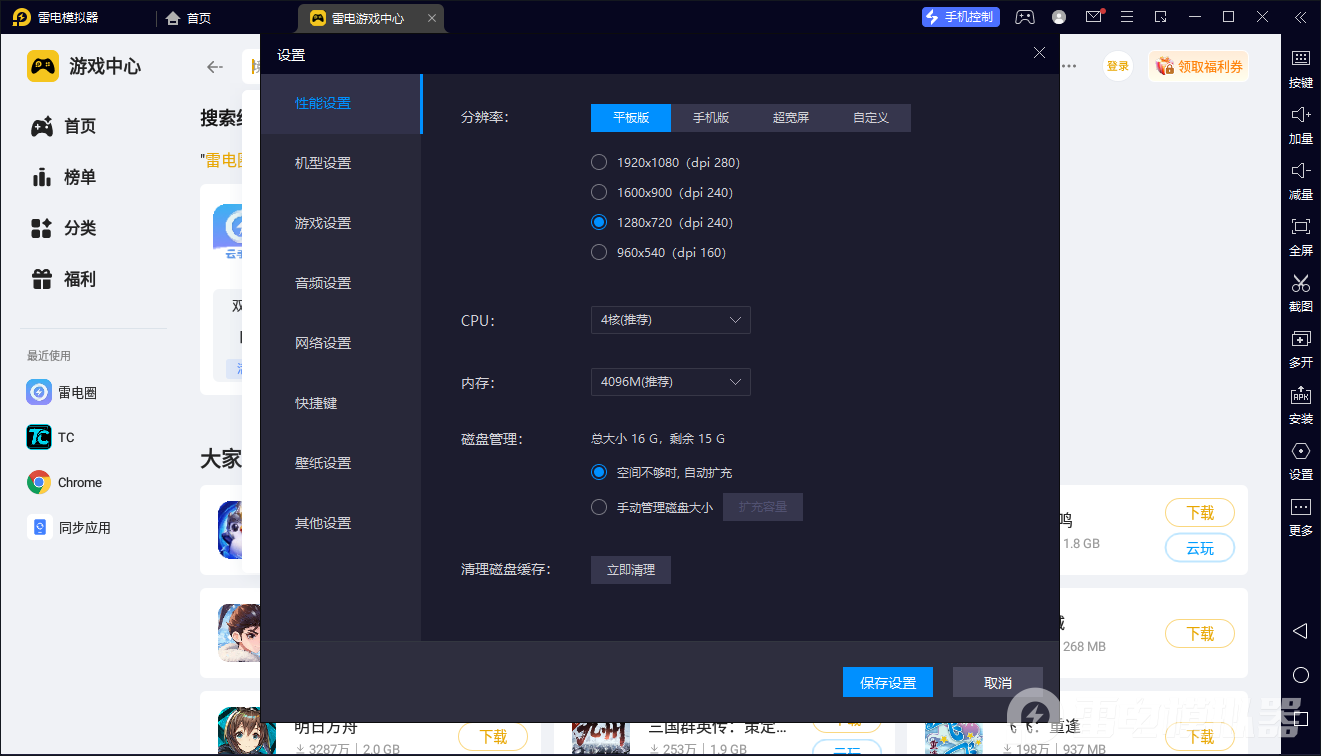Viewport: 1321px width, 756px height.
Task: Expand the CPU 4核 dropdown
Action: tap(670, 320)
